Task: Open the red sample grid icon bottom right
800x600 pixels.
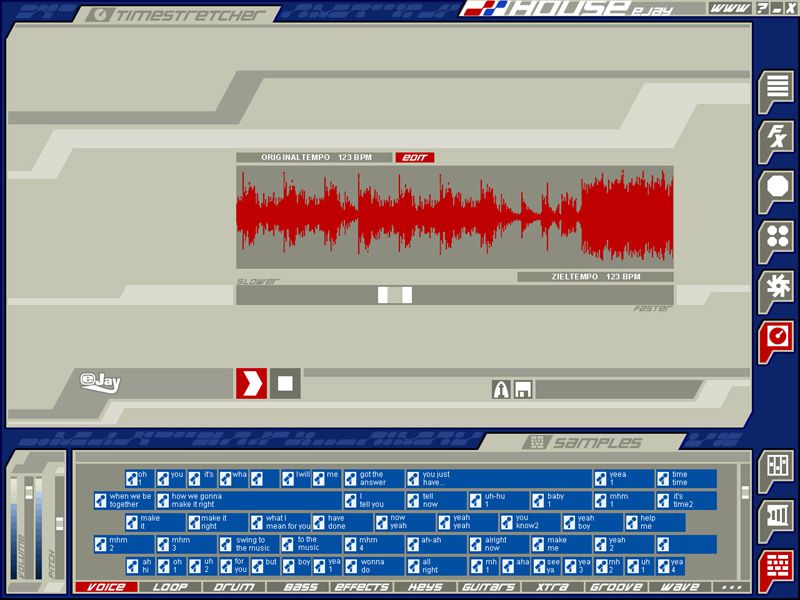Action: pos(776,568)
